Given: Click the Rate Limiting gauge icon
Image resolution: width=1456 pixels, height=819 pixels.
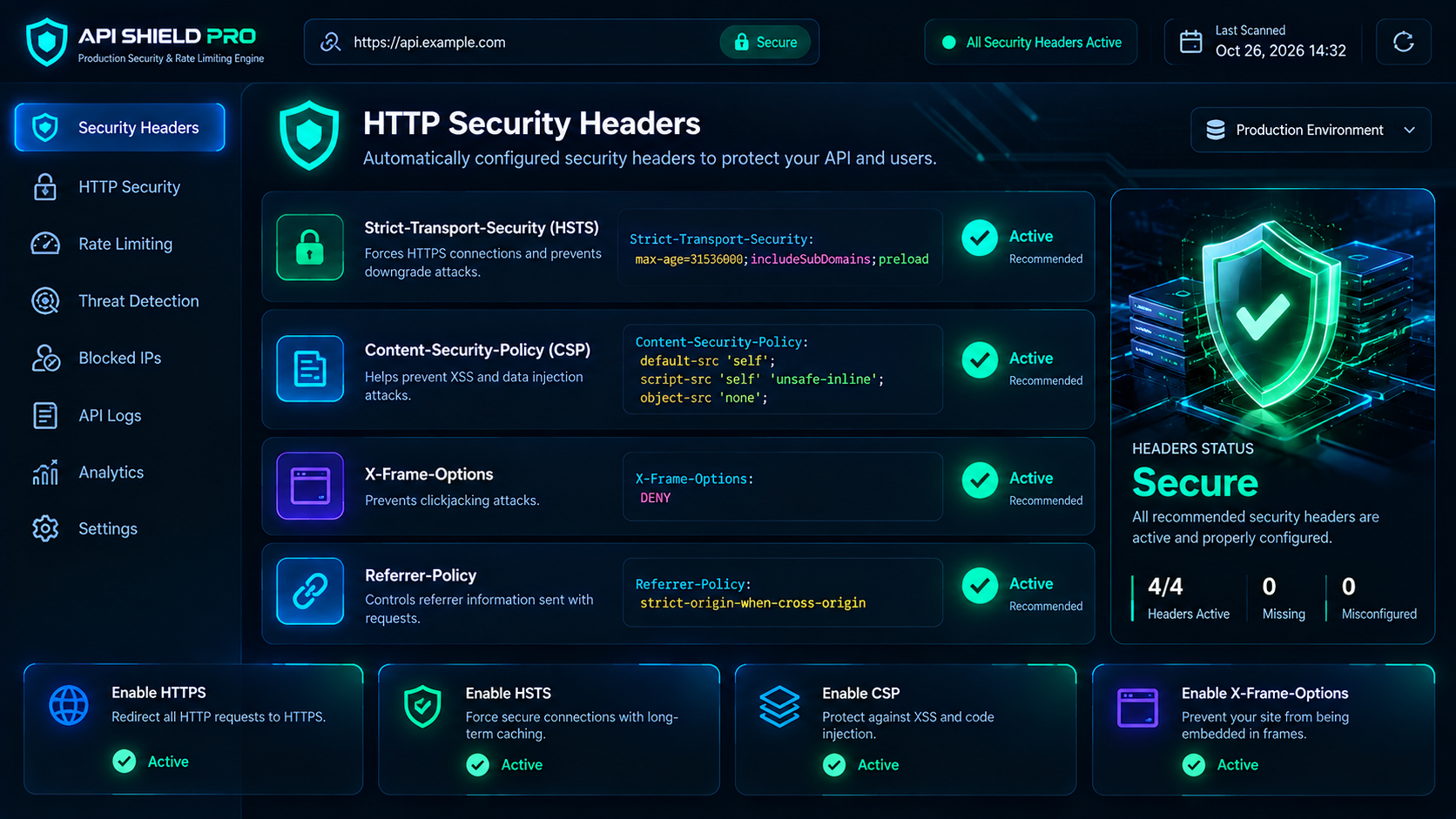Looking at the screenshot, I should [x=45, y=244].
